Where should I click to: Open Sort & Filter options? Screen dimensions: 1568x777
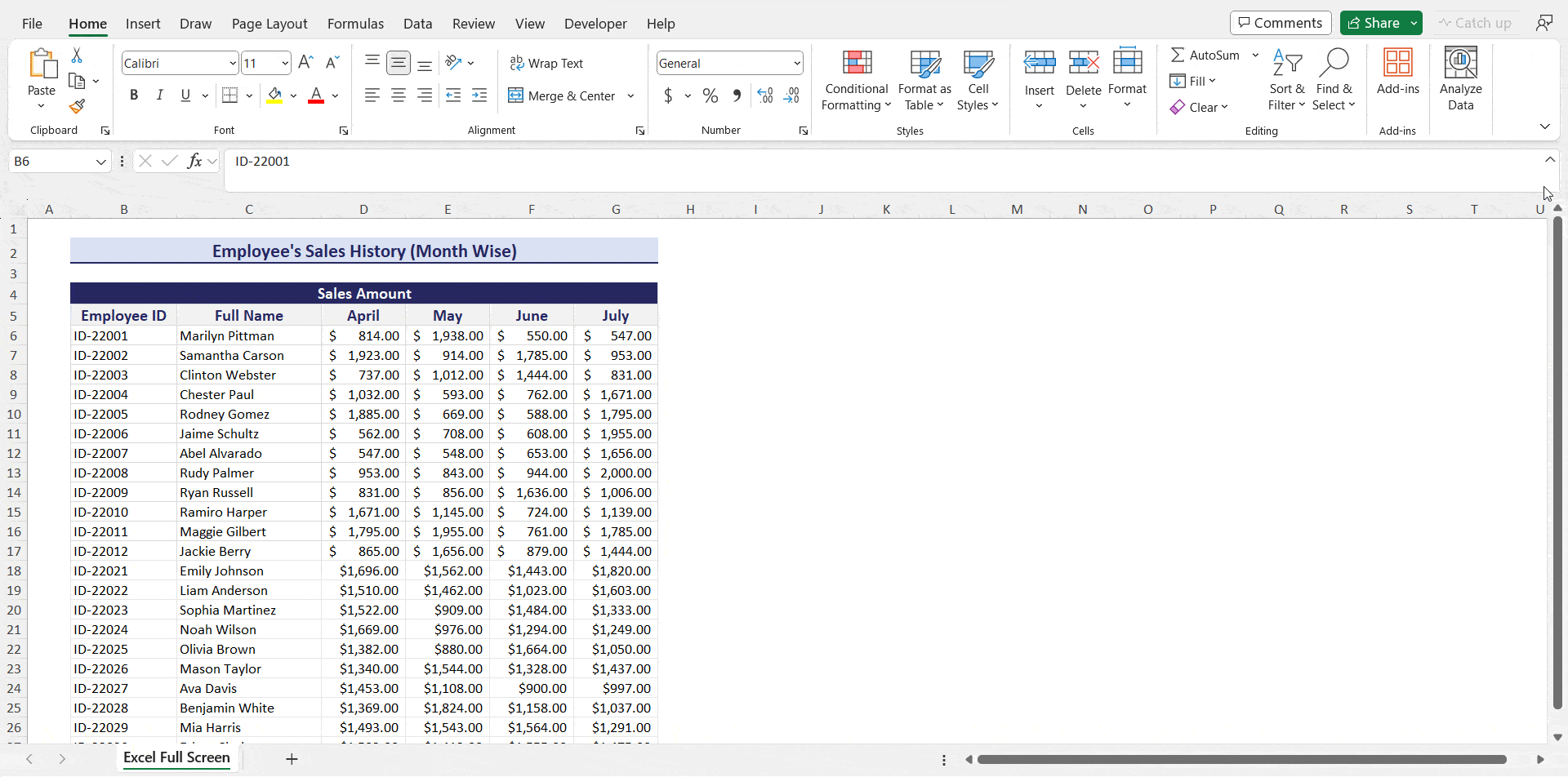pos(1287,80)
